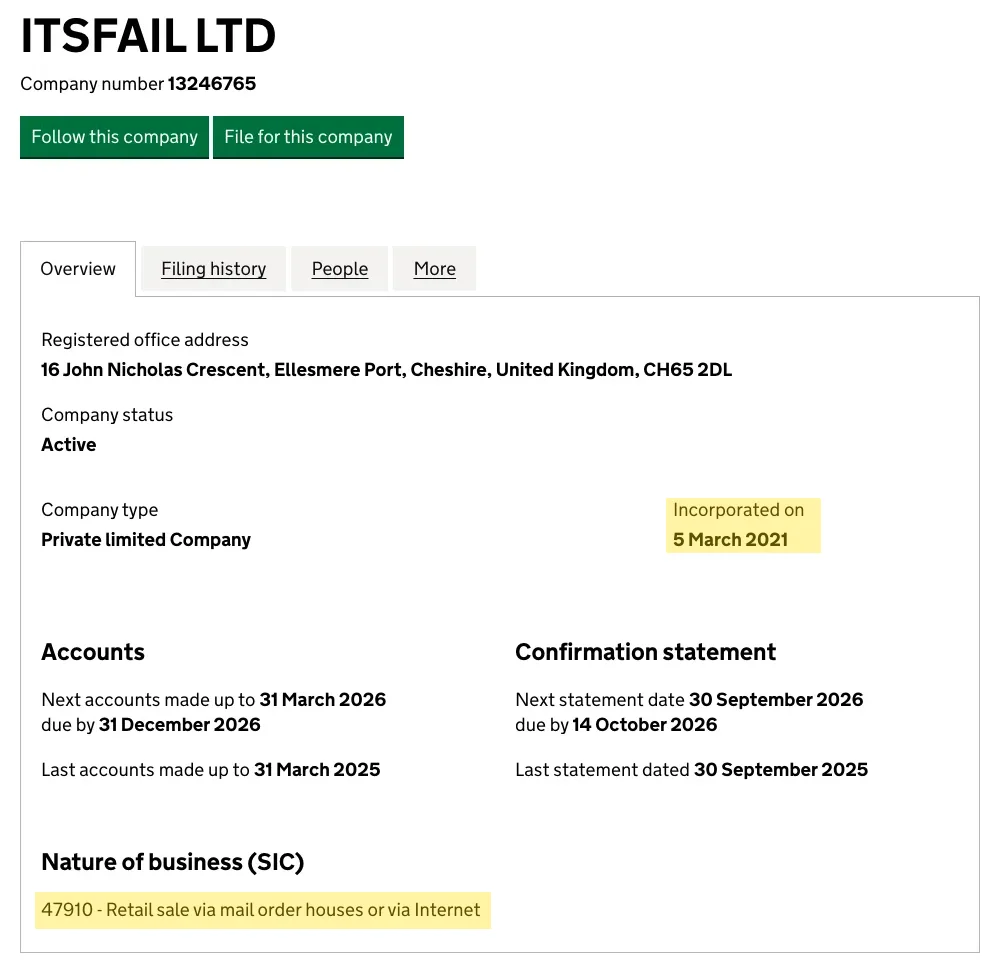Switch to the People tab
Viewport: 1000px width, 960px height.
pyautogui.click(x=340, y=269)
